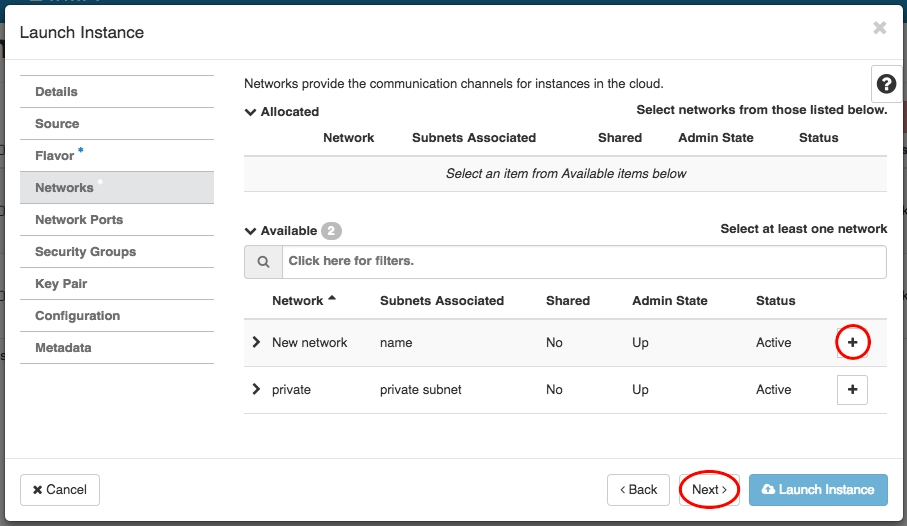Click 'private' network name
This screenshot has width=907, height=526.
pos(291,389)
